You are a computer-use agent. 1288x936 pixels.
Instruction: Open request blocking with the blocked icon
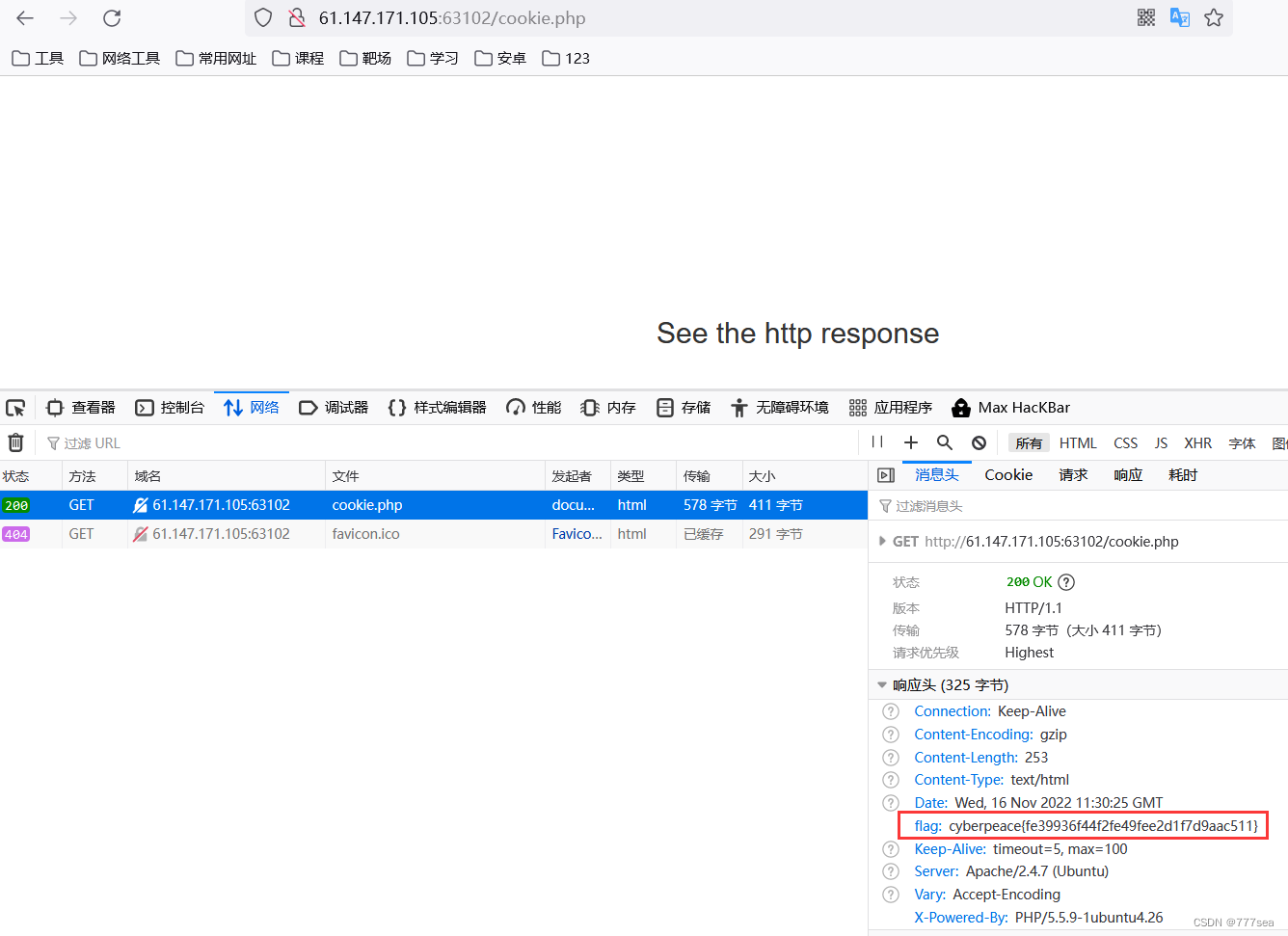[x=979, y=442]
